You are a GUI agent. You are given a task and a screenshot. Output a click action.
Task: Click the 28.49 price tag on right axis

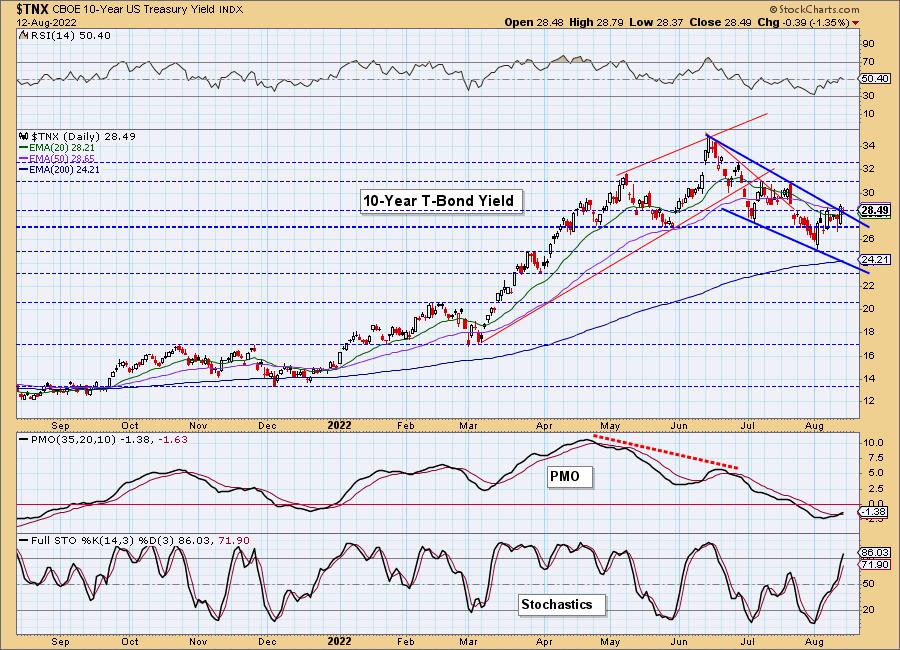click(x=875, y=210)
